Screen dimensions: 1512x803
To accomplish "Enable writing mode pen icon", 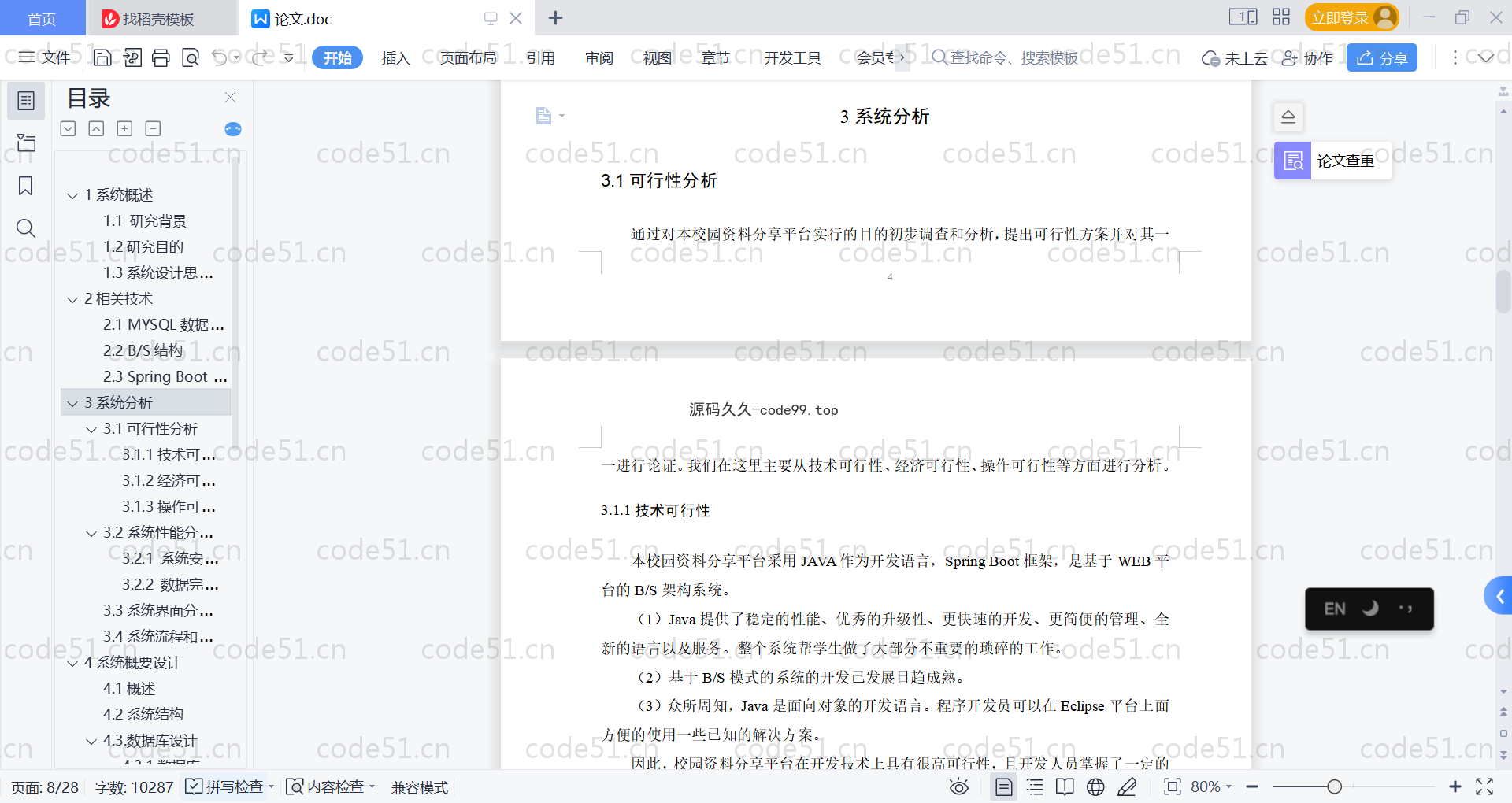I will point(1127,786).
